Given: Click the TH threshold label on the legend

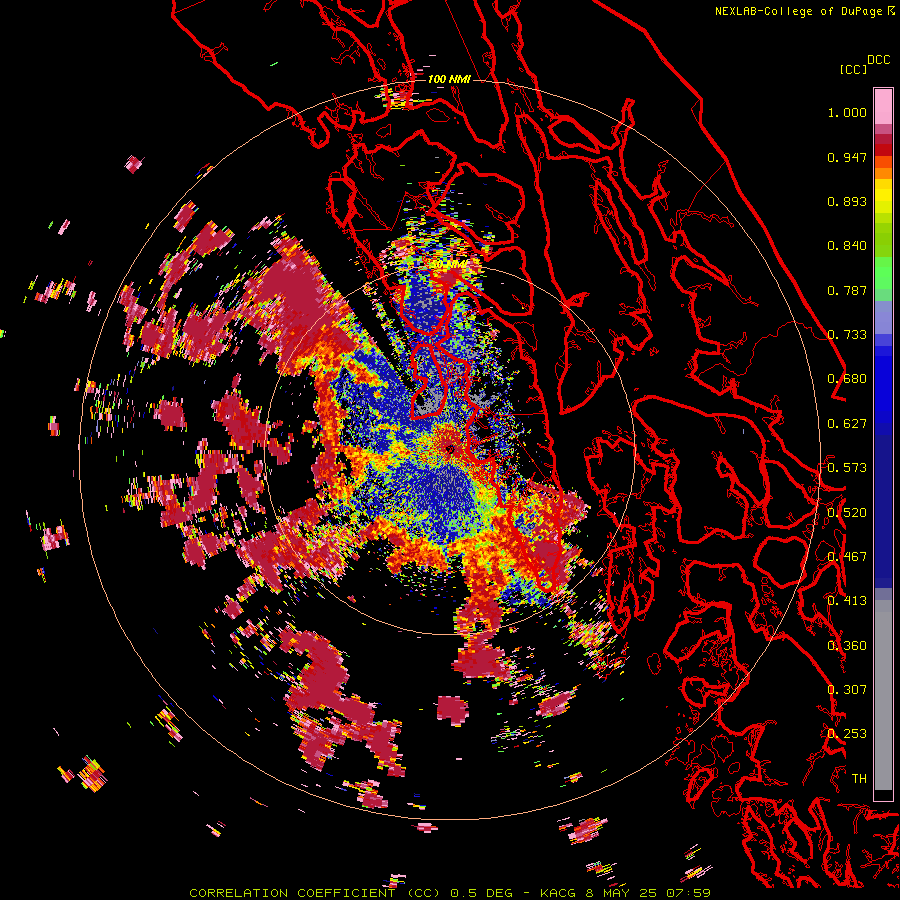Looking at the screenshot, I should [x=859, y=778].
